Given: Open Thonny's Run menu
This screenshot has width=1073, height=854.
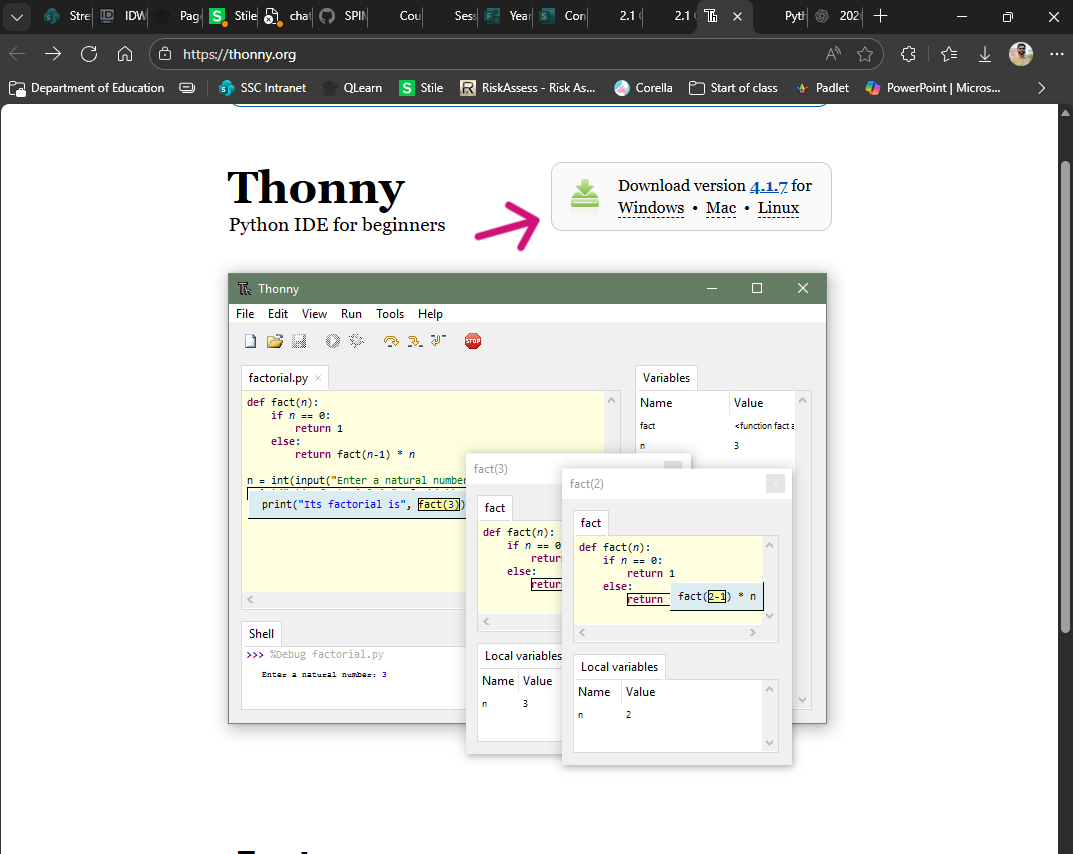Looking at the screenshot, I should point(351,313).
